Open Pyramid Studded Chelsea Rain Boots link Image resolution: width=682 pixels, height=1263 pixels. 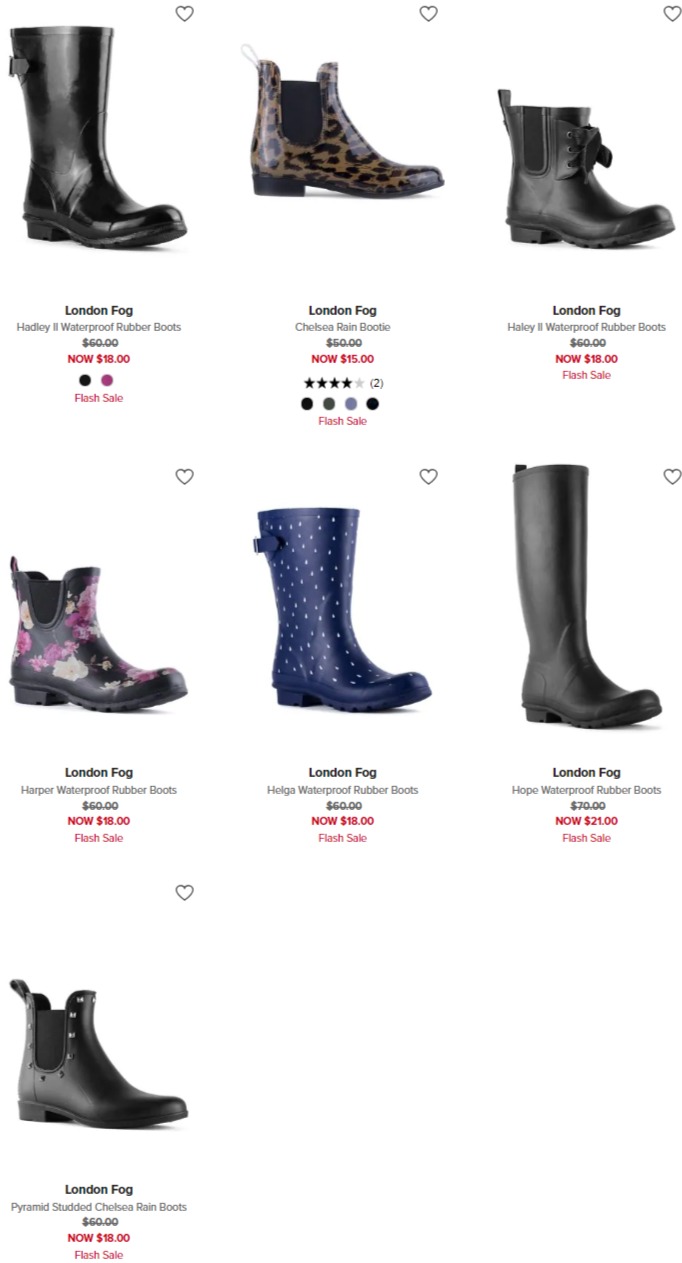point(99,1207)
